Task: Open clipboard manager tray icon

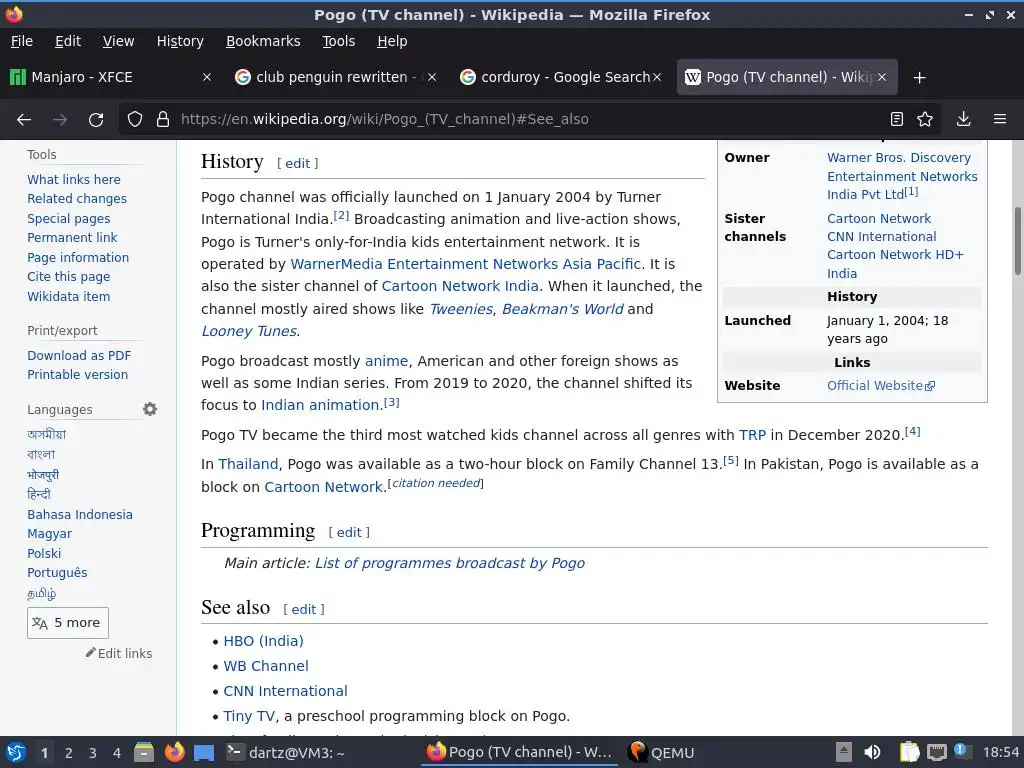Action: 909,752
